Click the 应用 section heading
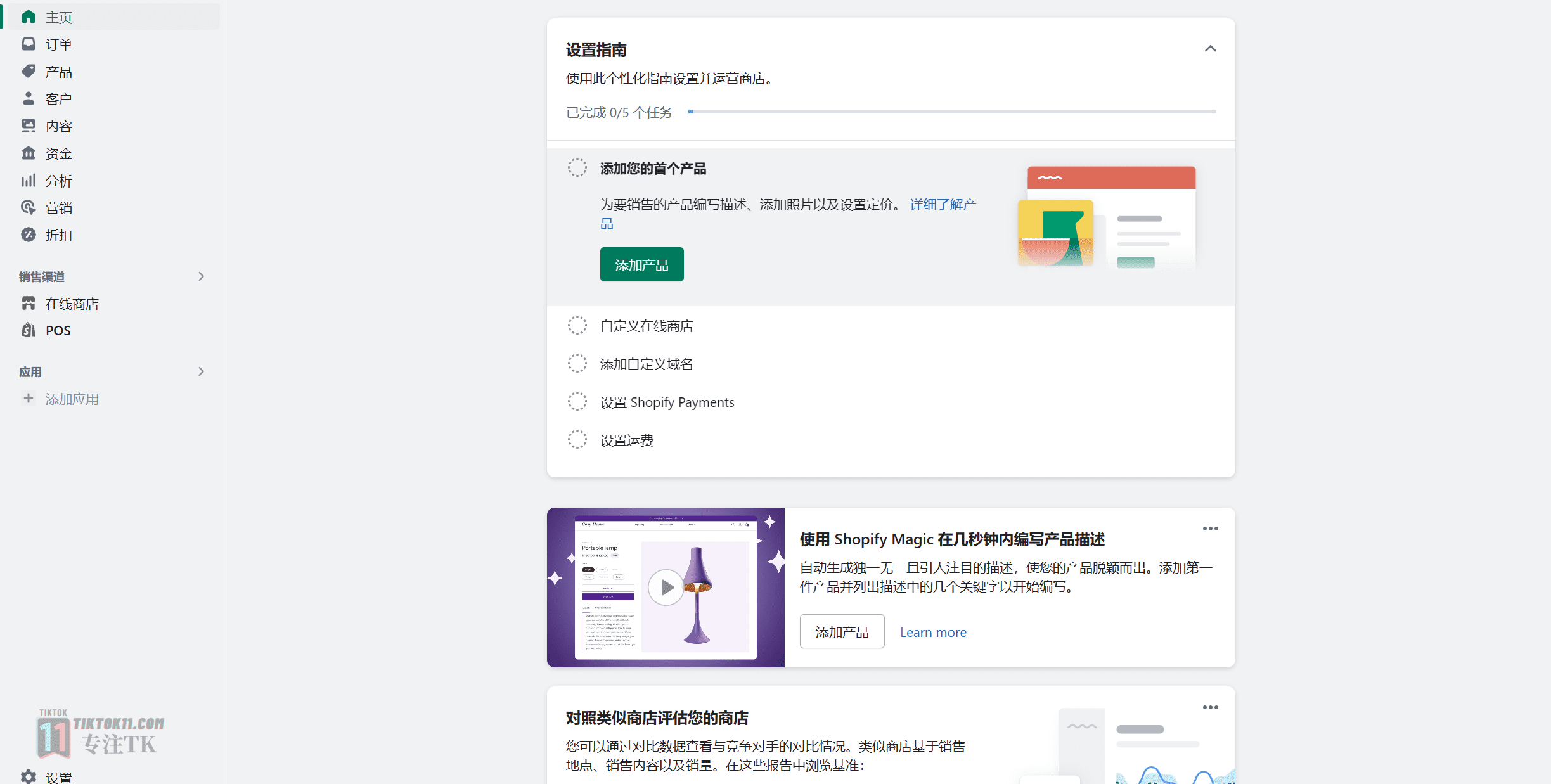Viewport: 1551px width, 784px height. pyautogui.click(x=30, y=371)
